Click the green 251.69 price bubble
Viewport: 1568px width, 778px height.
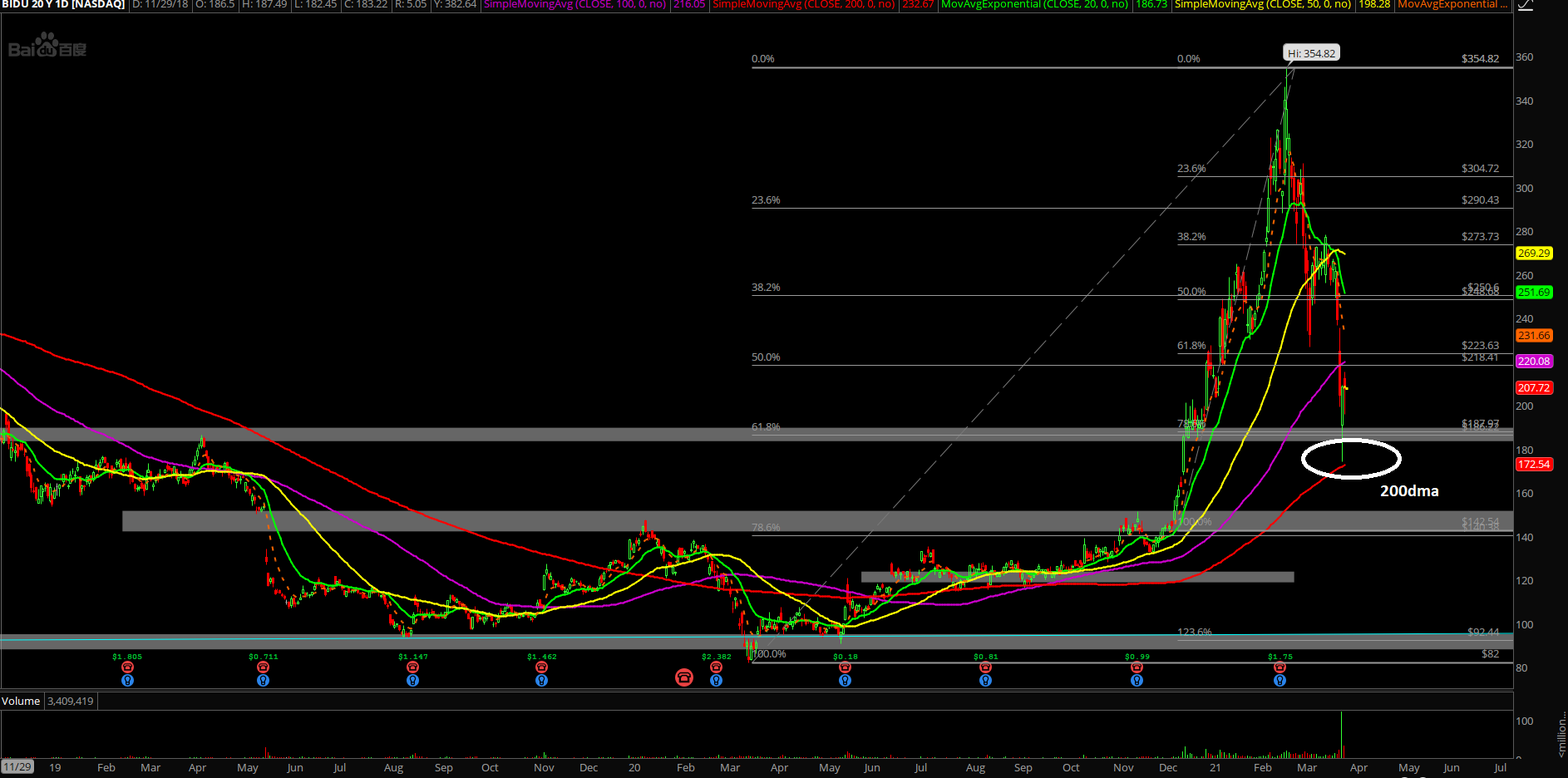1534,292
